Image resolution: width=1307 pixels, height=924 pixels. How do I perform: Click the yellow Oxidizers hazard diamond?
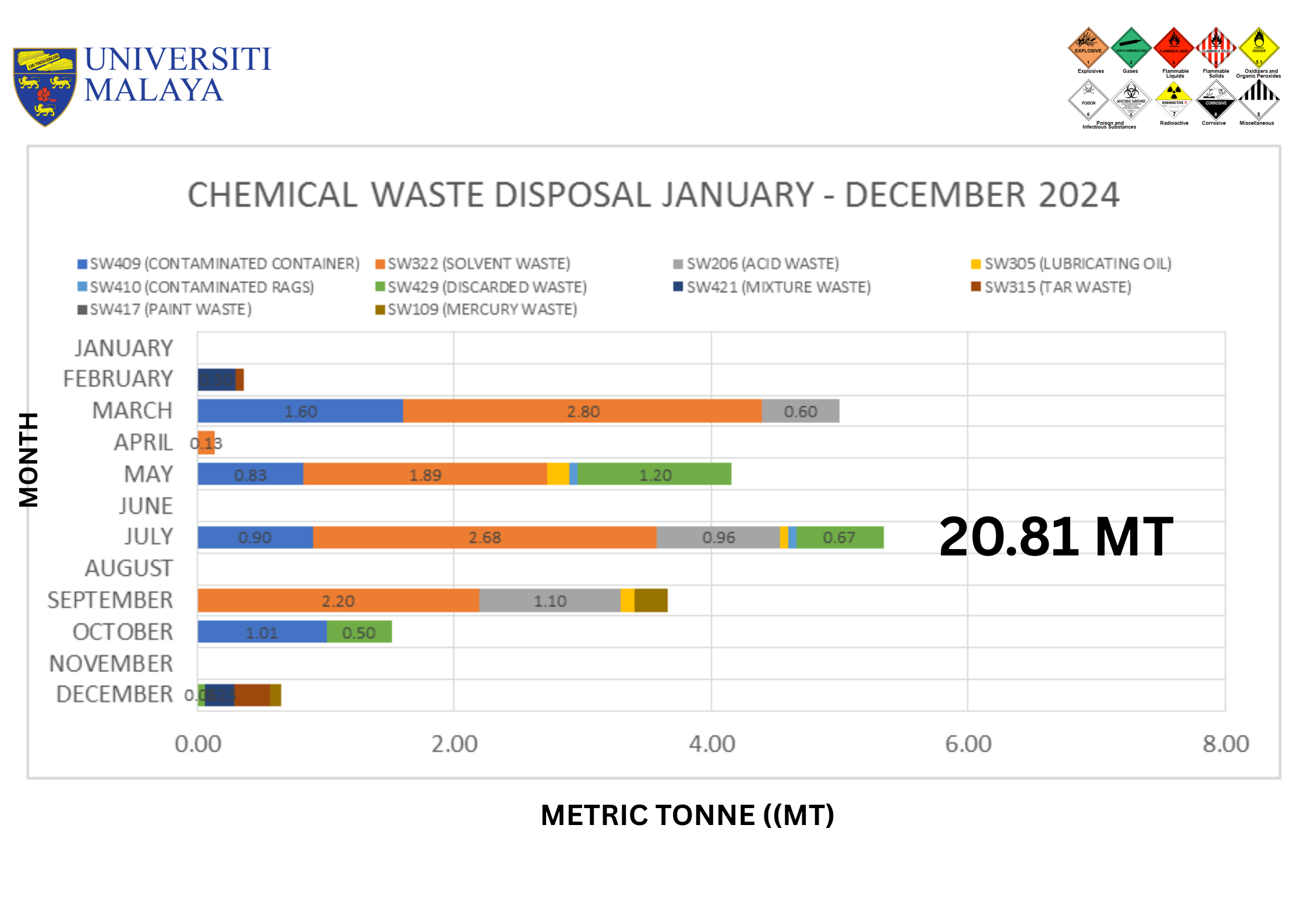coord(1259,48)
